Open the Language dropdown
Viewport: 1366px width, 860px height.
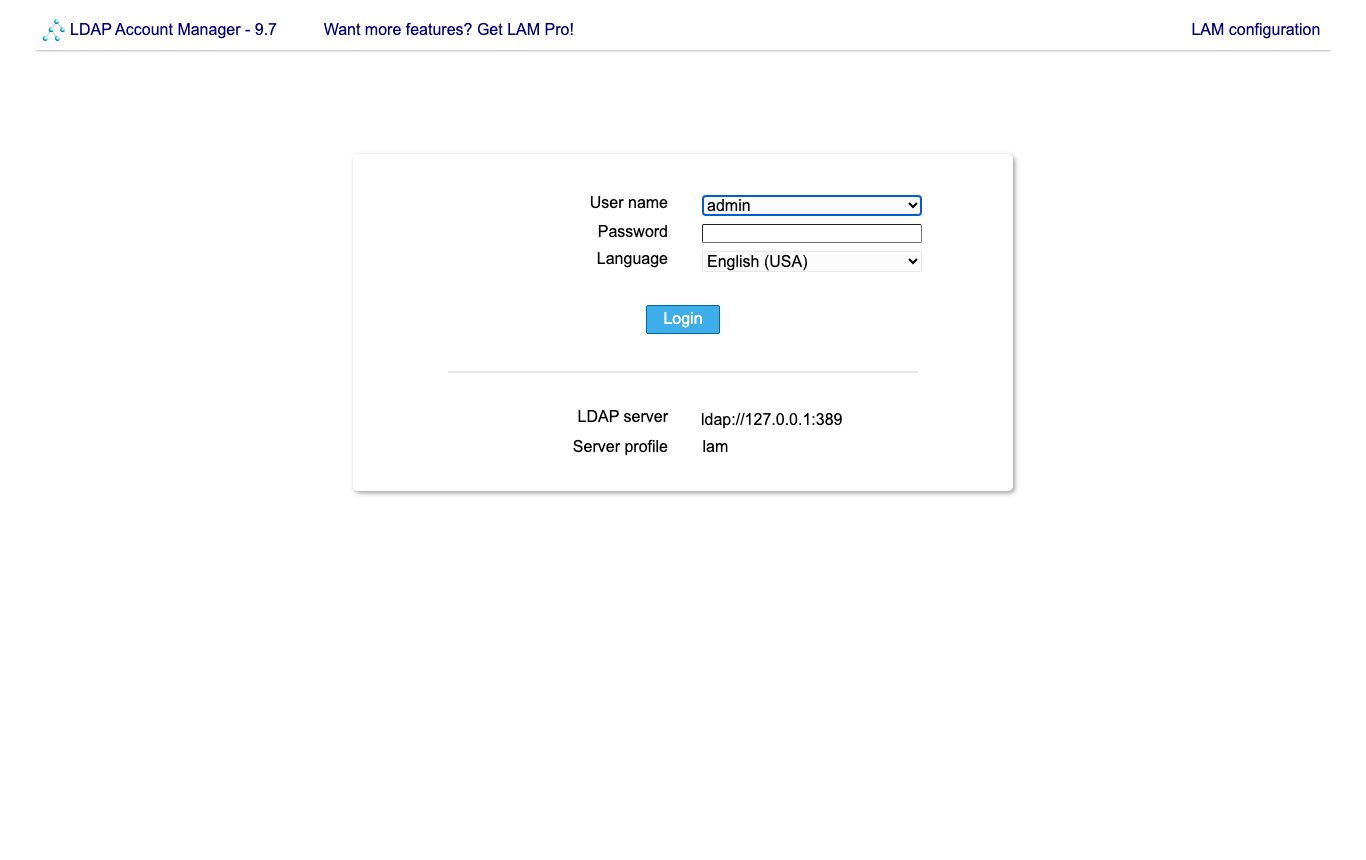coord(812,261)
